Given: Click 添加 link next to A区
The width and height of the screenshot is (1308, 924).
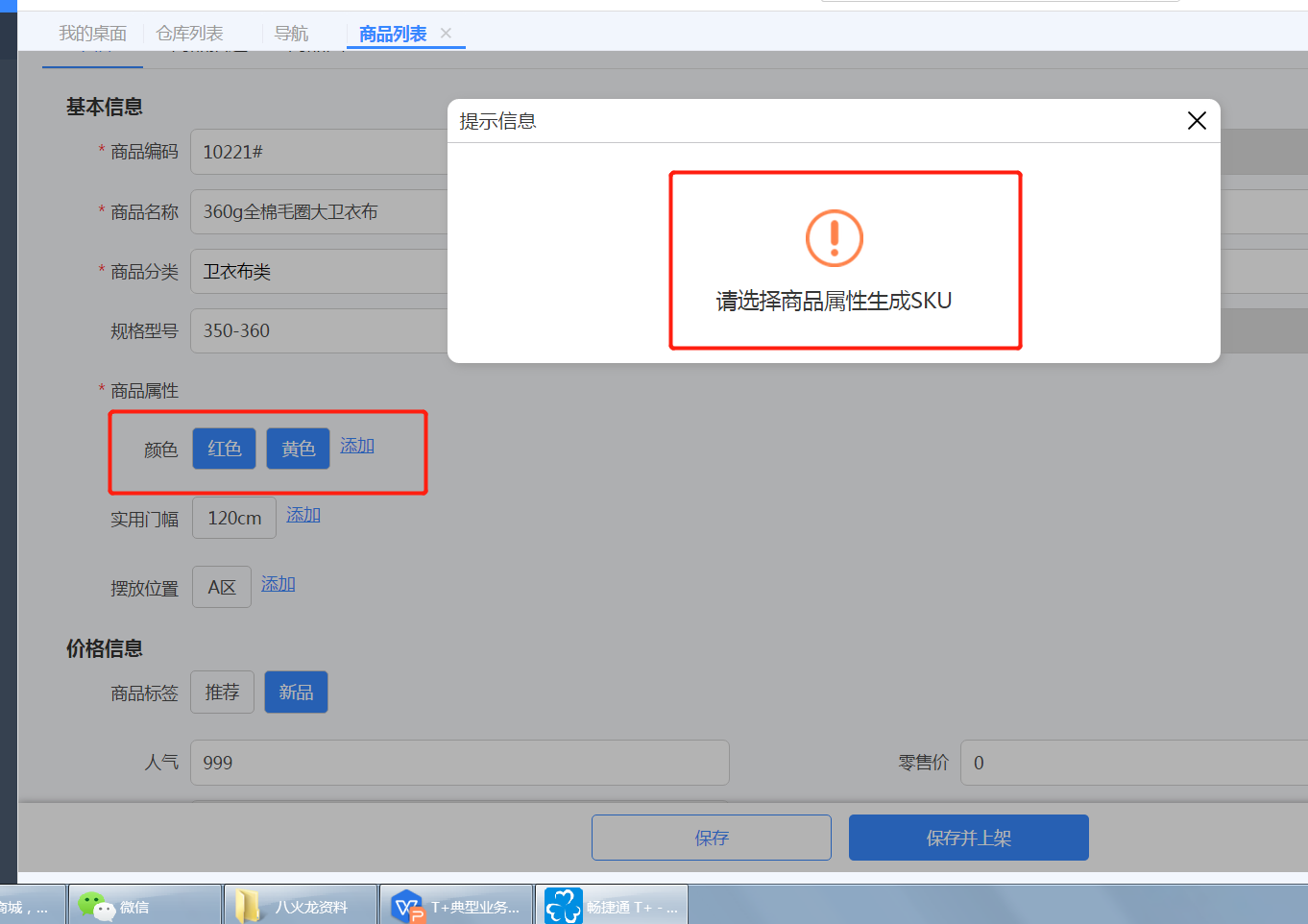Looking at the screenshot, I should tap(279, 584).
